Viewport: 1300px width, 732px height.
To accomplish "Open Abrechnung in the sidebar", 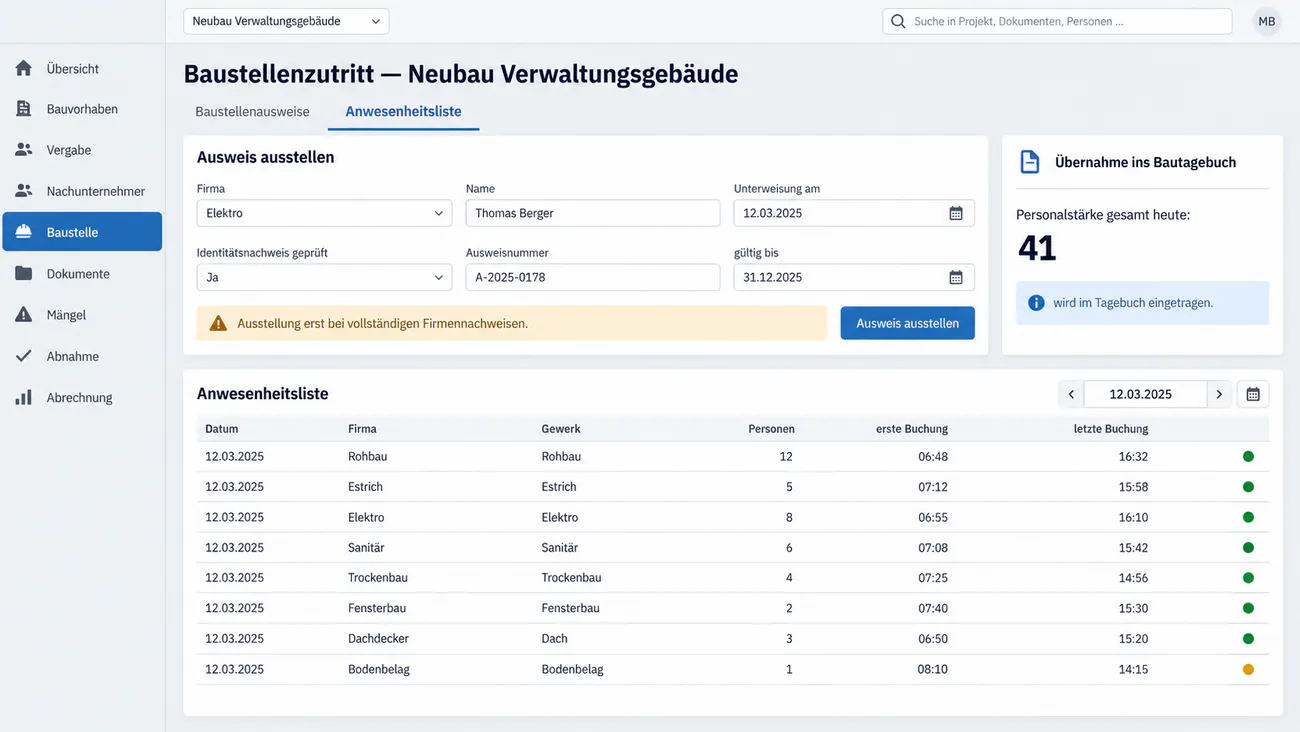I will (x=82, y=397).
